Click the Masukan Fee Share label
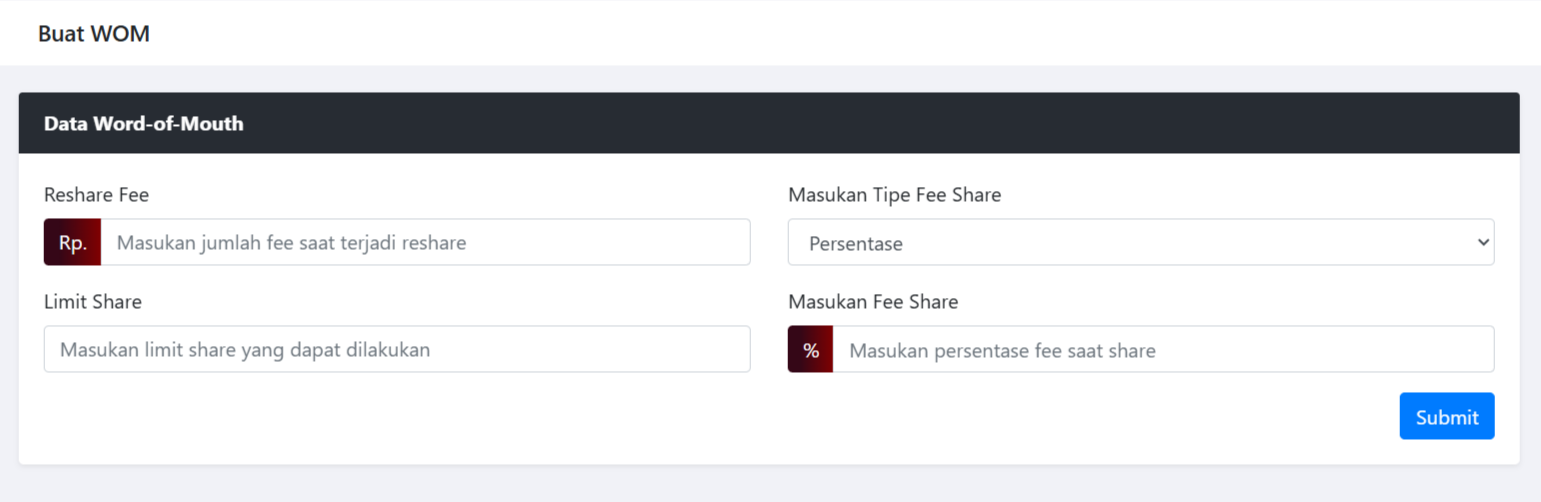Image resolution: width=1541 pixels, height=502 pixels. pos(873,302)
